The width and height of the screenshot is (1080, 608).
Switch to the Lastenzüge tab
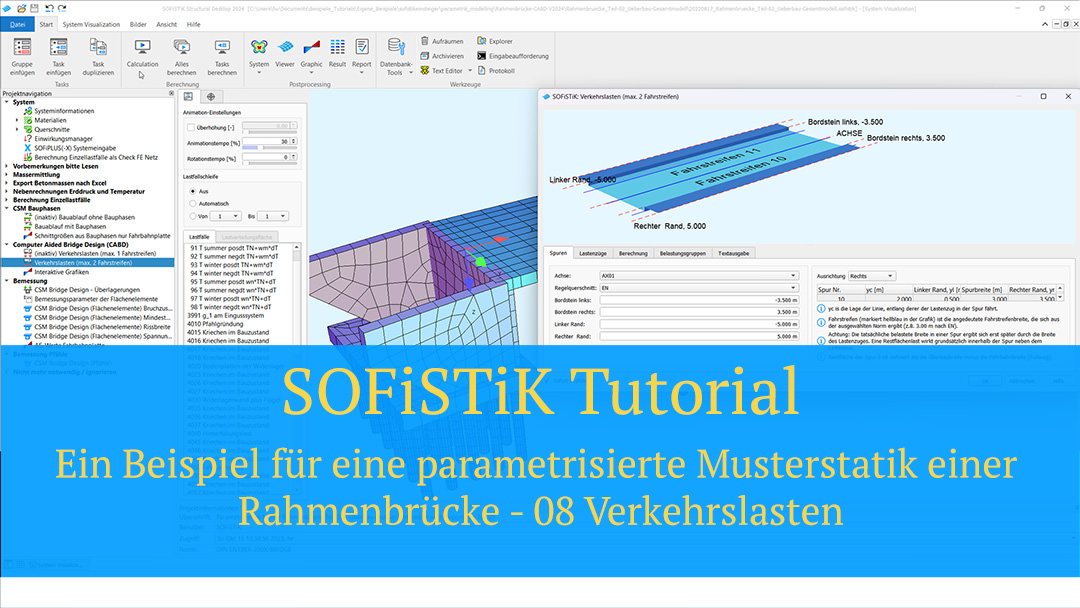click(x=591, y=254)
